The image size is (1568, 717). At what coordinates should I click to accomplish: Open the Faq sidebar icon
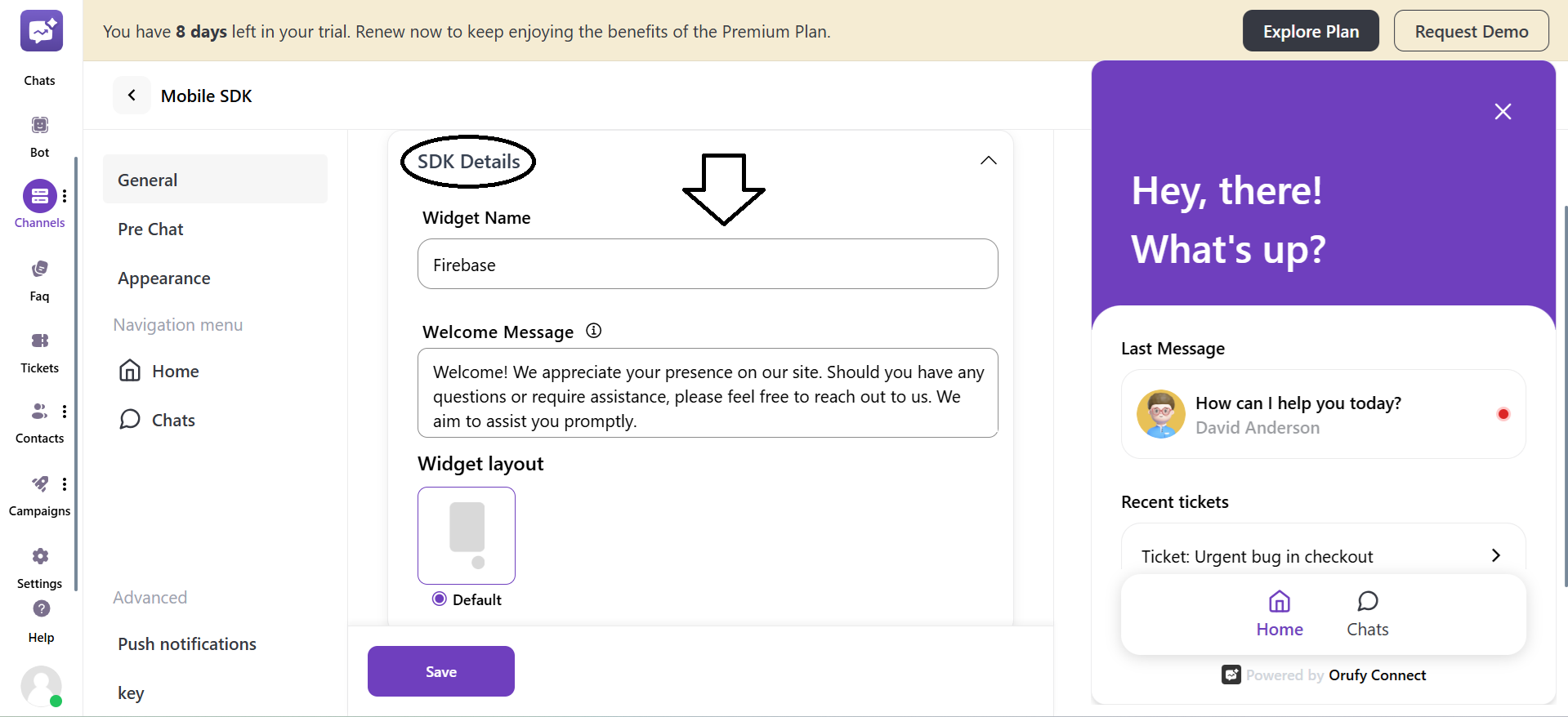pyautogui.click(x=39, y=269)
